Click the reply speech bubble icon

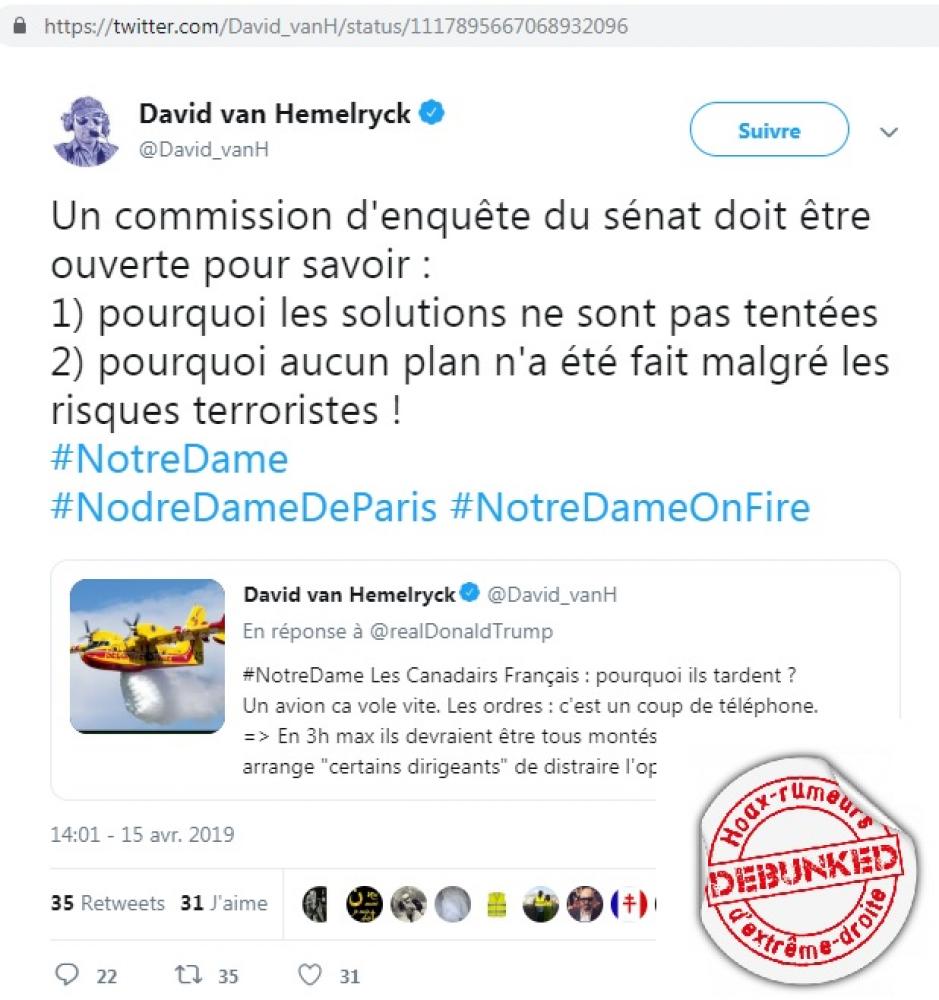67,974
